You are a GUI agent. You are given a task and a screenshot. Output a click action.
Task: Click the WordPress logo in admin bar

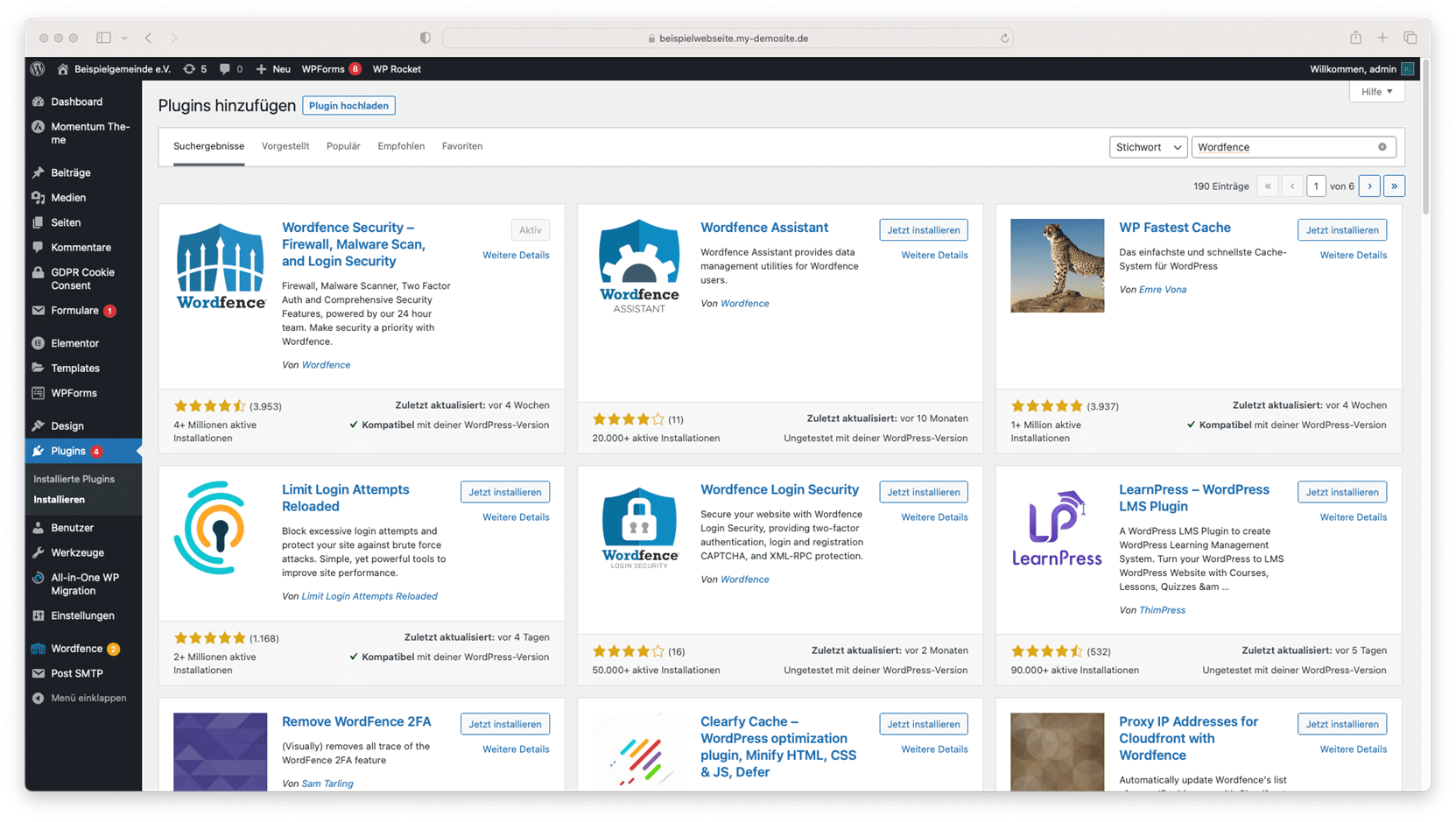click(x=38, y=69)
